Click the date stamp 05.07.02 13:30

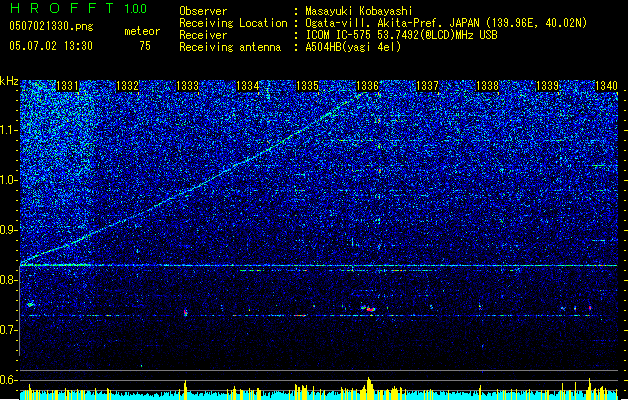51,46
